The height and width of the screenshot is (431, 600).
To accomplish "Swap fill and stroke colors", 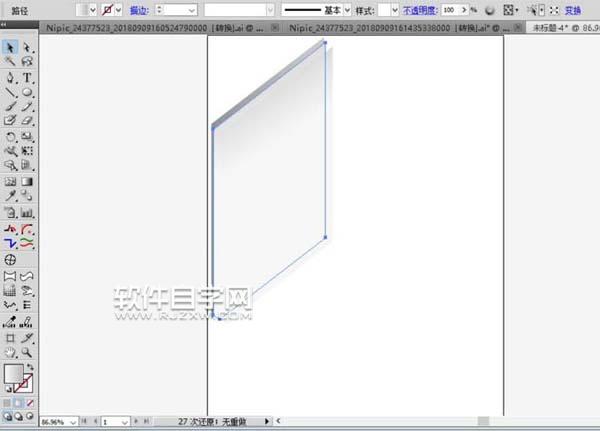I will coord(30,367).
